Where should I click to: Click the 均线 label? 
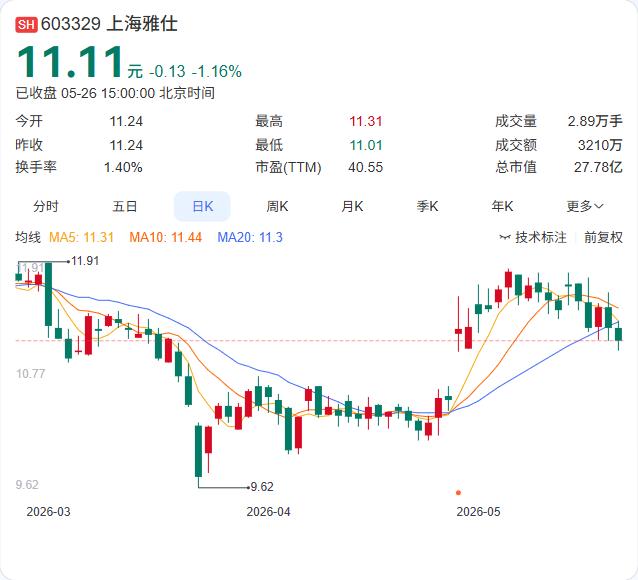click(x=28, y=237)
